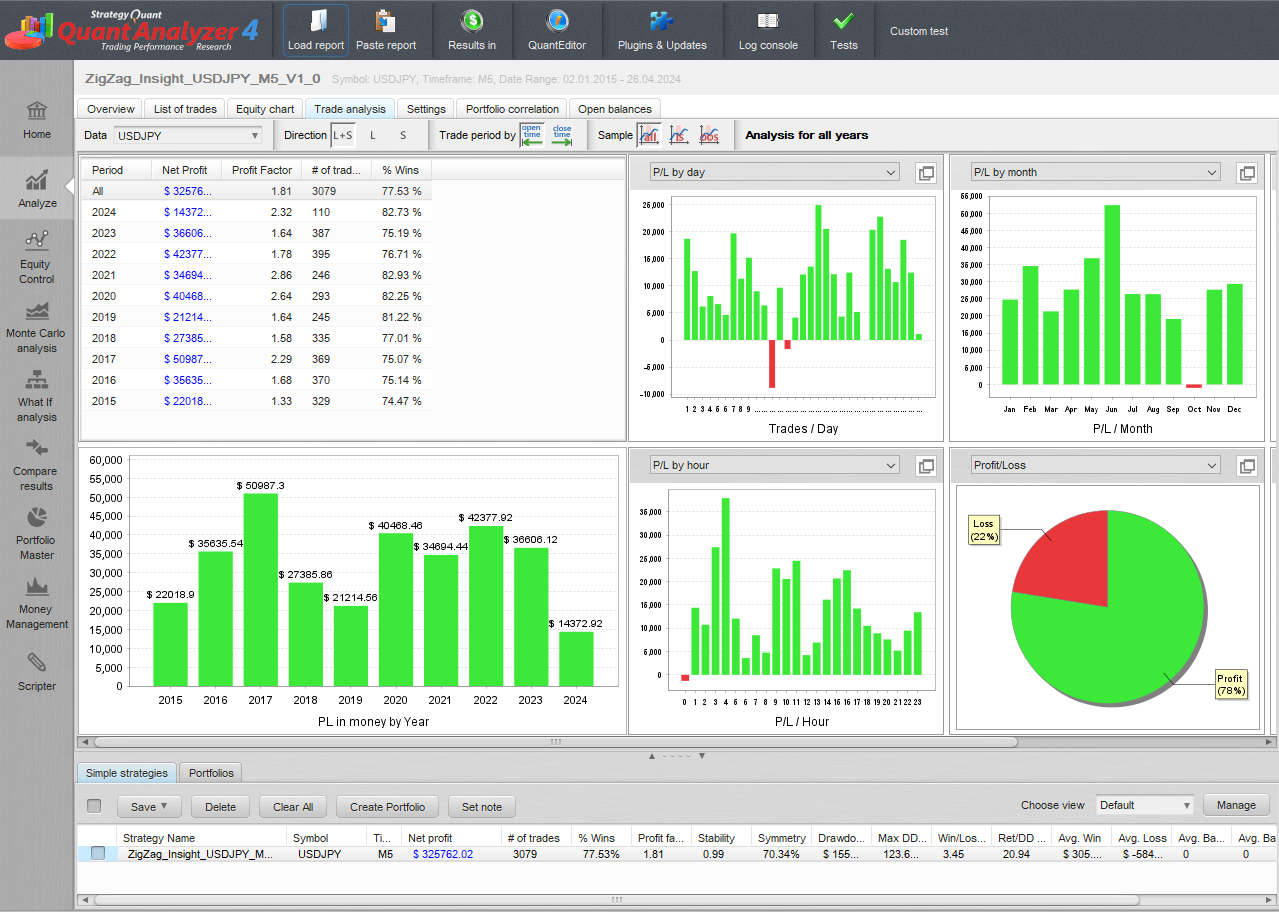Check the ZigZag_Insight strategy row checkbox
Image resolution: width=1279 pixels, height=912 pixels.
[98, 854]
